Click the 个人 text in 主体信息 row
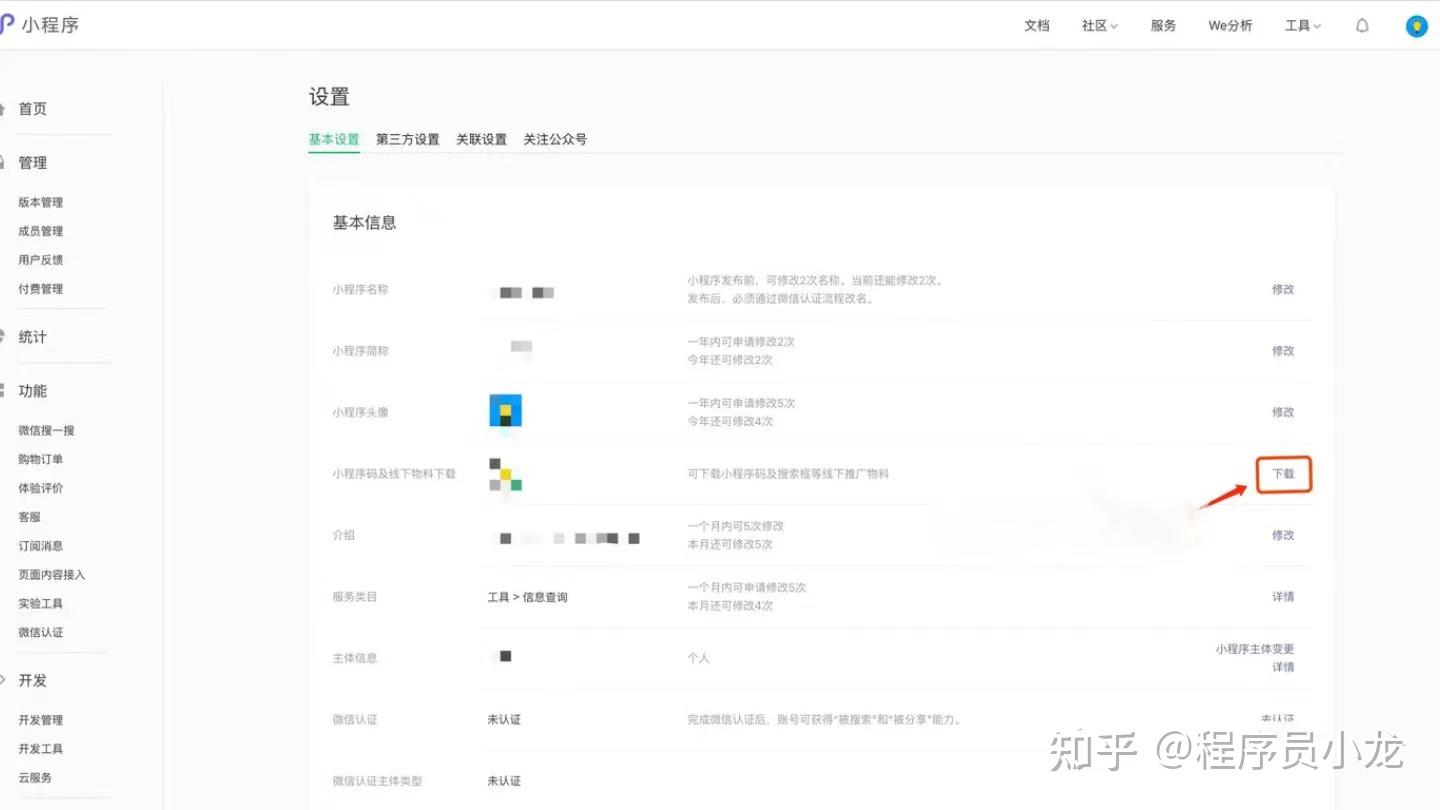Screen dimensions: 1440x810 pos(698,658)
